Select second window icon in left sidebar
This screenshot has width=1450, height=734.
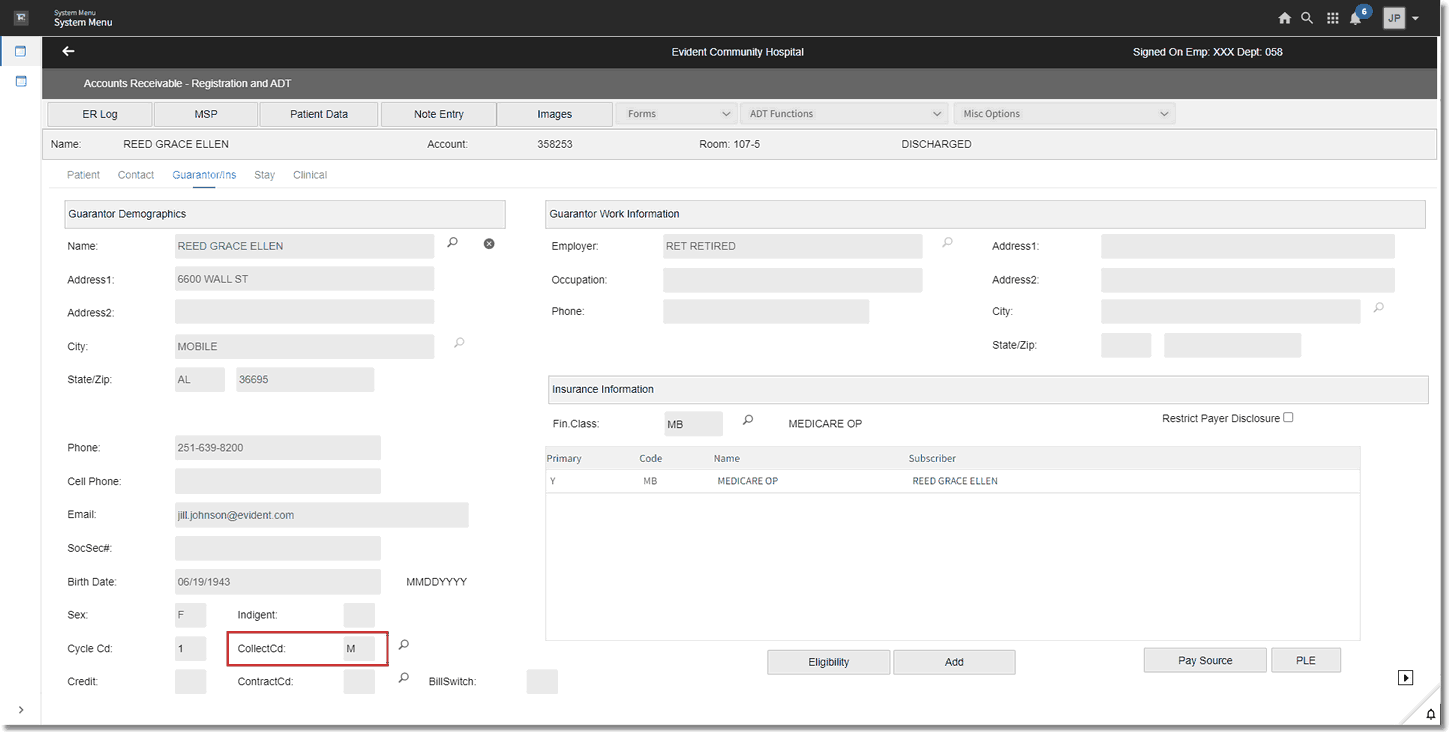tap(21, 81)
